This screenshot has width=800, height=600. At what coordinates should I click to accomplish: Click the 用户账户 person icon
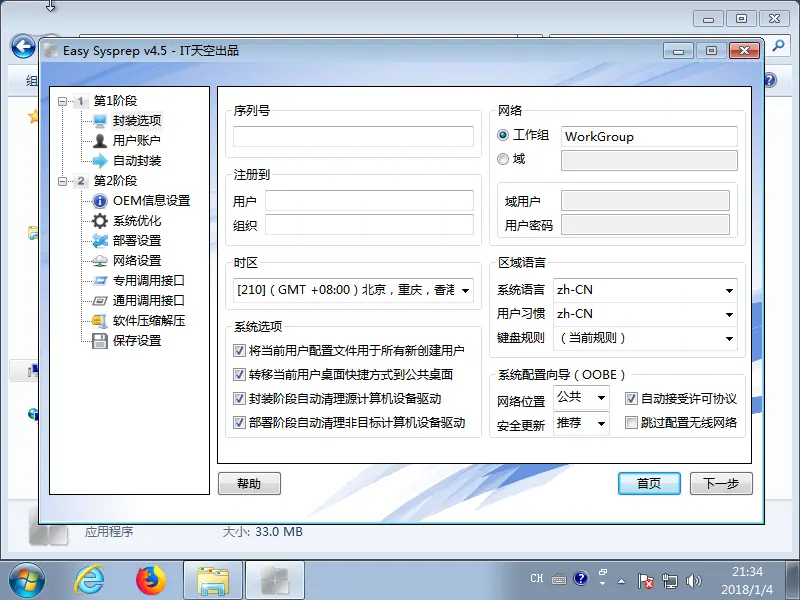click(x=100, y=140)
